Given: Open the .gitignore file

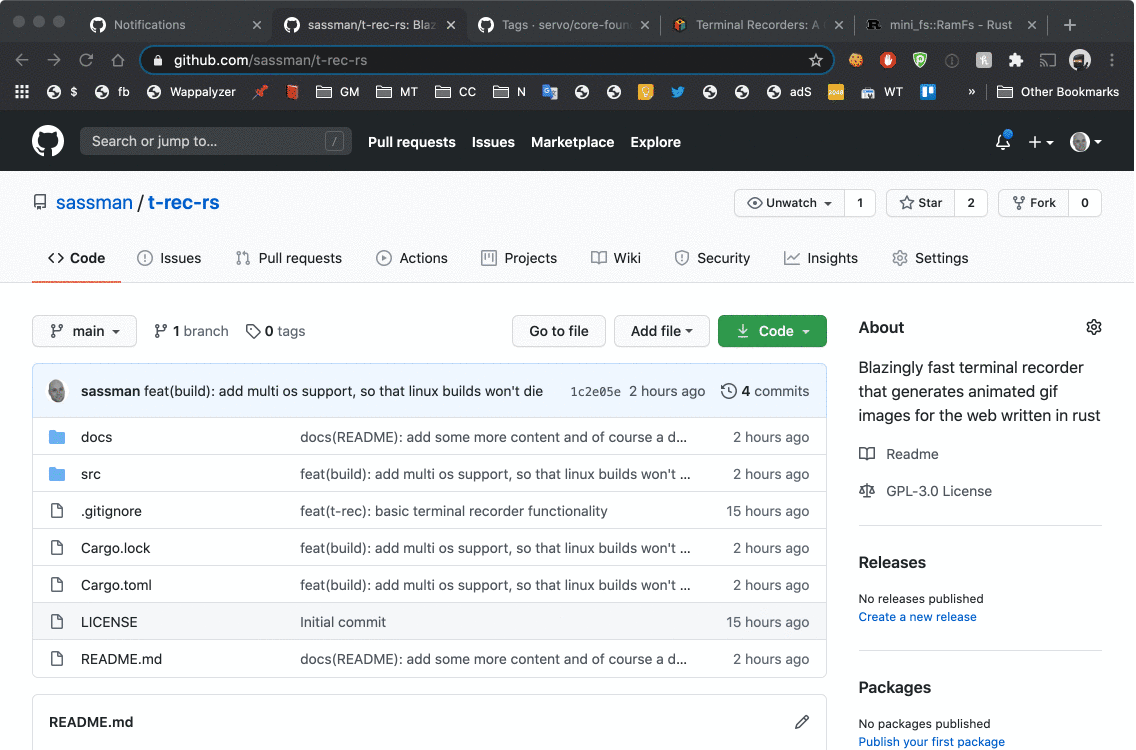Looking at the screenshot, I should (x=112, y=511).
